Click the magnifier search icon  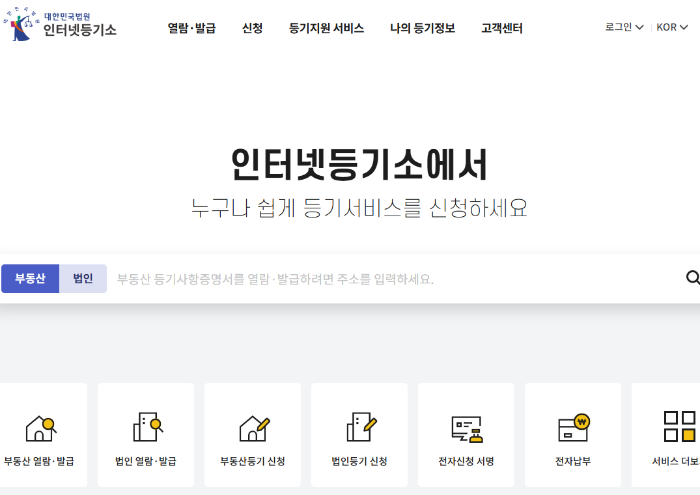coord(692,278)
